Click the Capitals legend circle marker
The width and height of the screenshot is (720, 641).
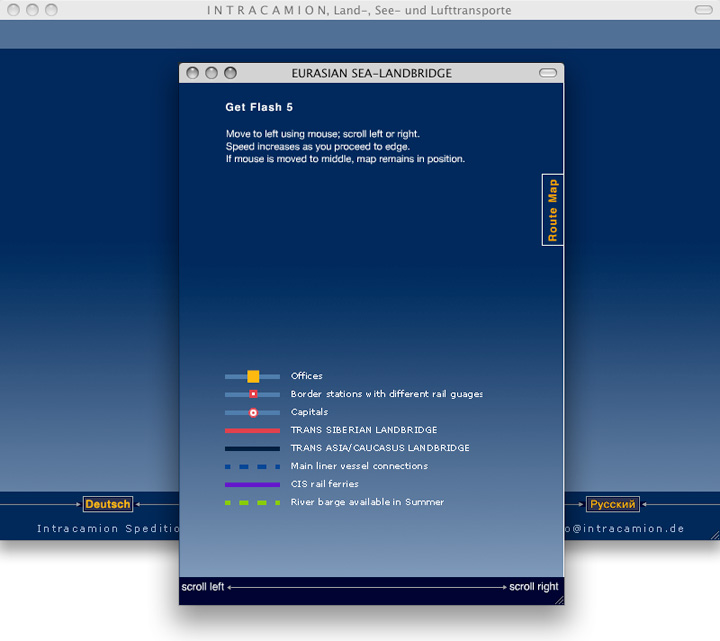click(253, 412)
